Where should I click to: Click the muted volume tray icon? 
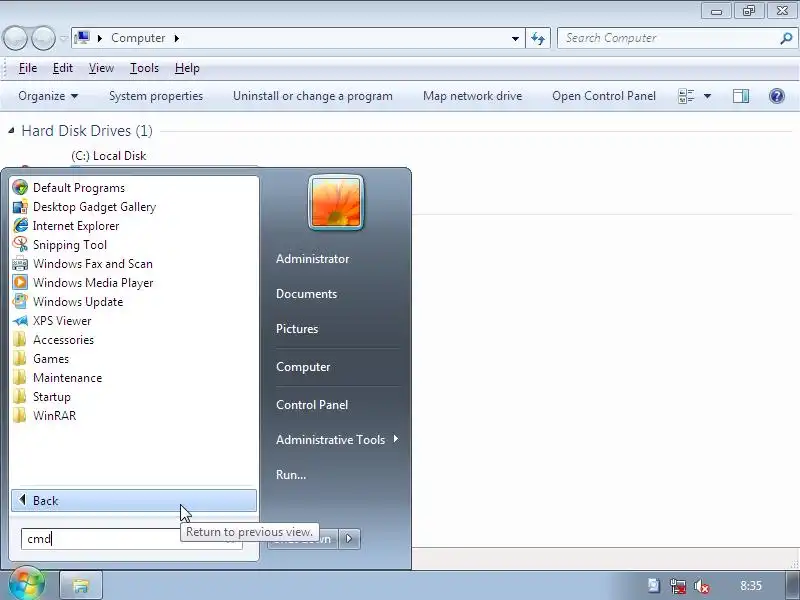click(702, 587)
